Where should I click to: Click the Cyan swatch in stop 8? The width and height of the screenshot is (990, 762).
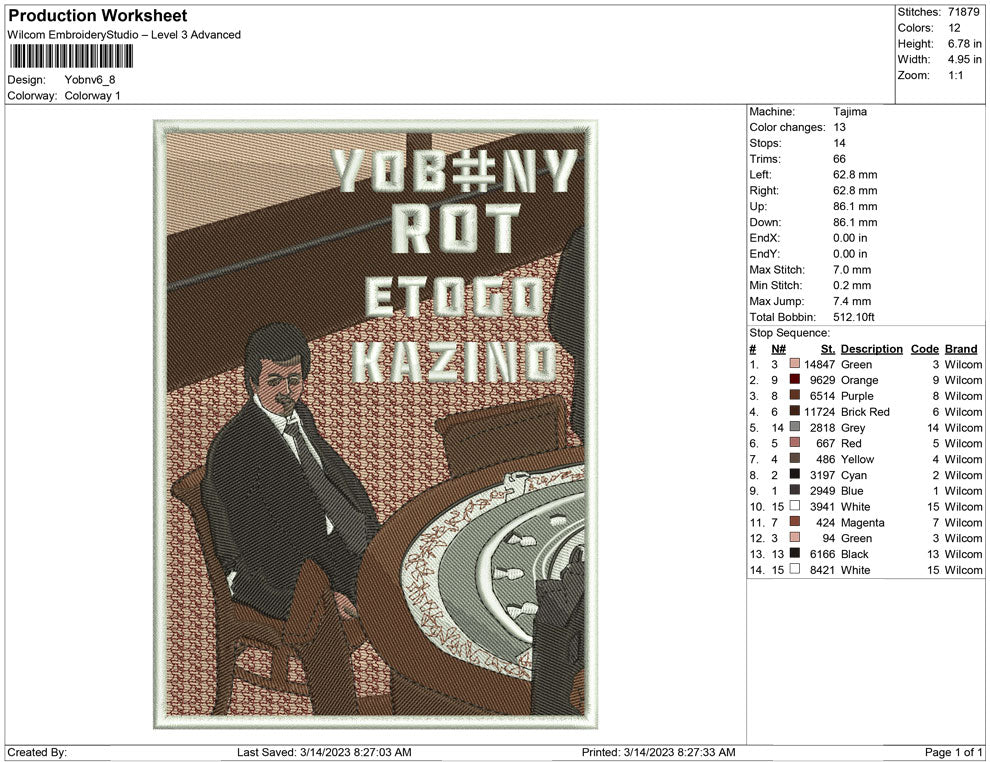pyautogui.click(x=795, y=474)
